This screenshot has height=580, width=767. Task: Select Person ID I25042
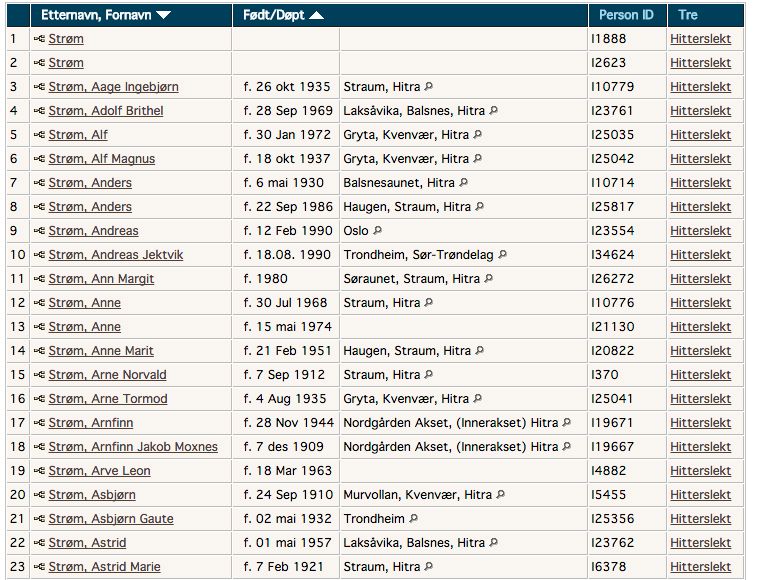612,158
